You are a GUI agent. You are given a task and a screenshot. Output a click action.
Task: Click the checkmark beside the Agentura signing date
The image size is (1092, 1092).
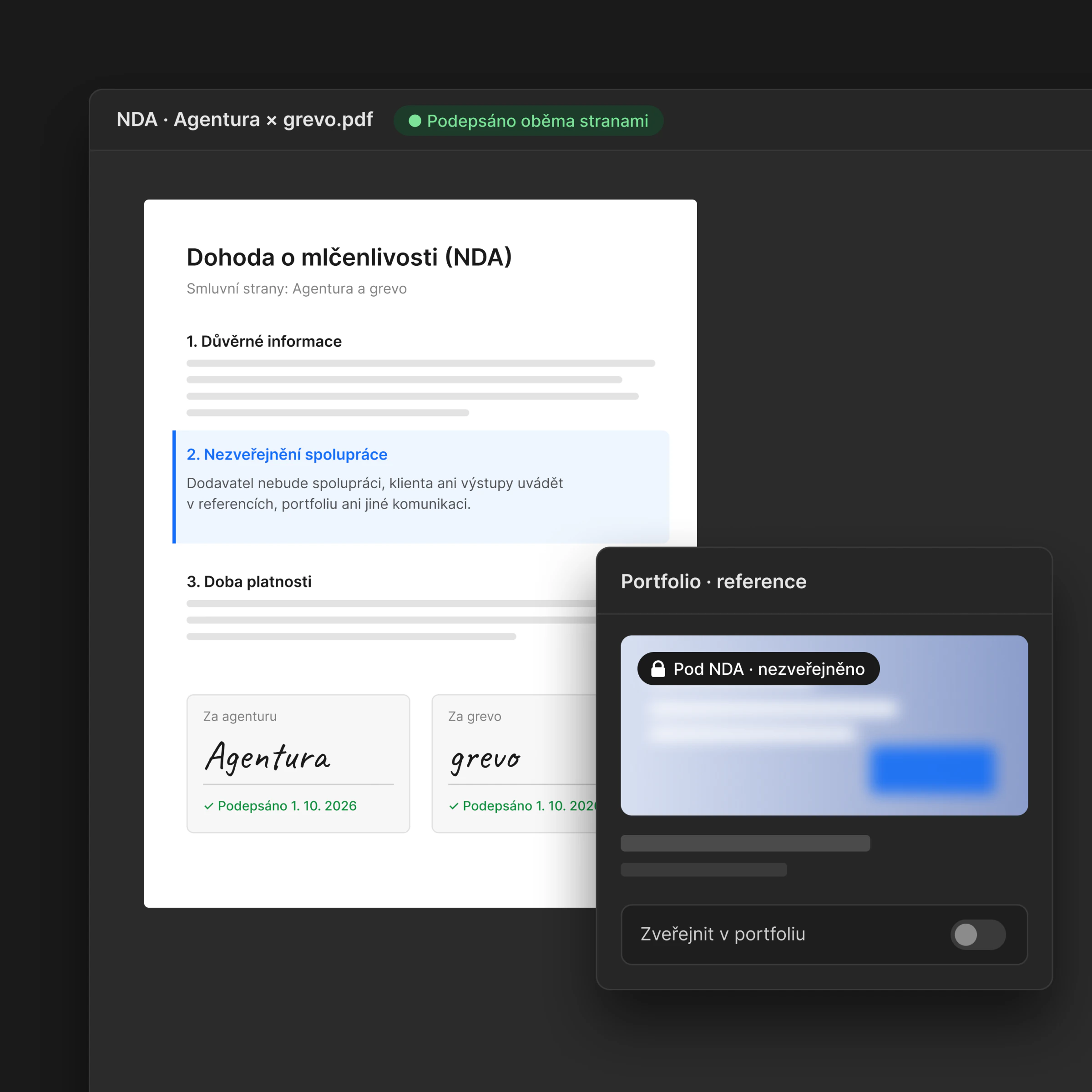[208, 806]
